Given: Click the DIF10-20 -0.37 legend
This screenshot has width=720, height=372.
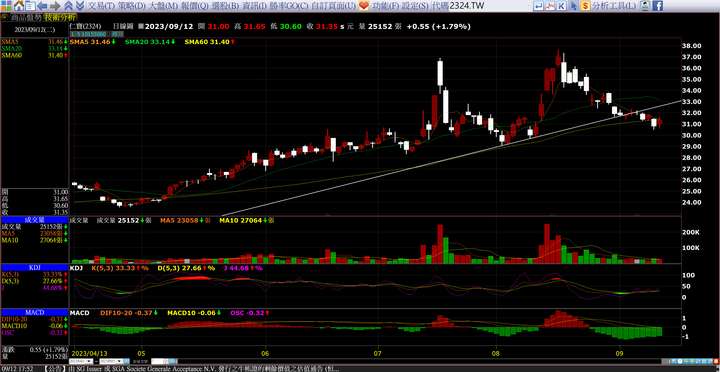Looking at the screenshot, I should (x=129, y=313).
